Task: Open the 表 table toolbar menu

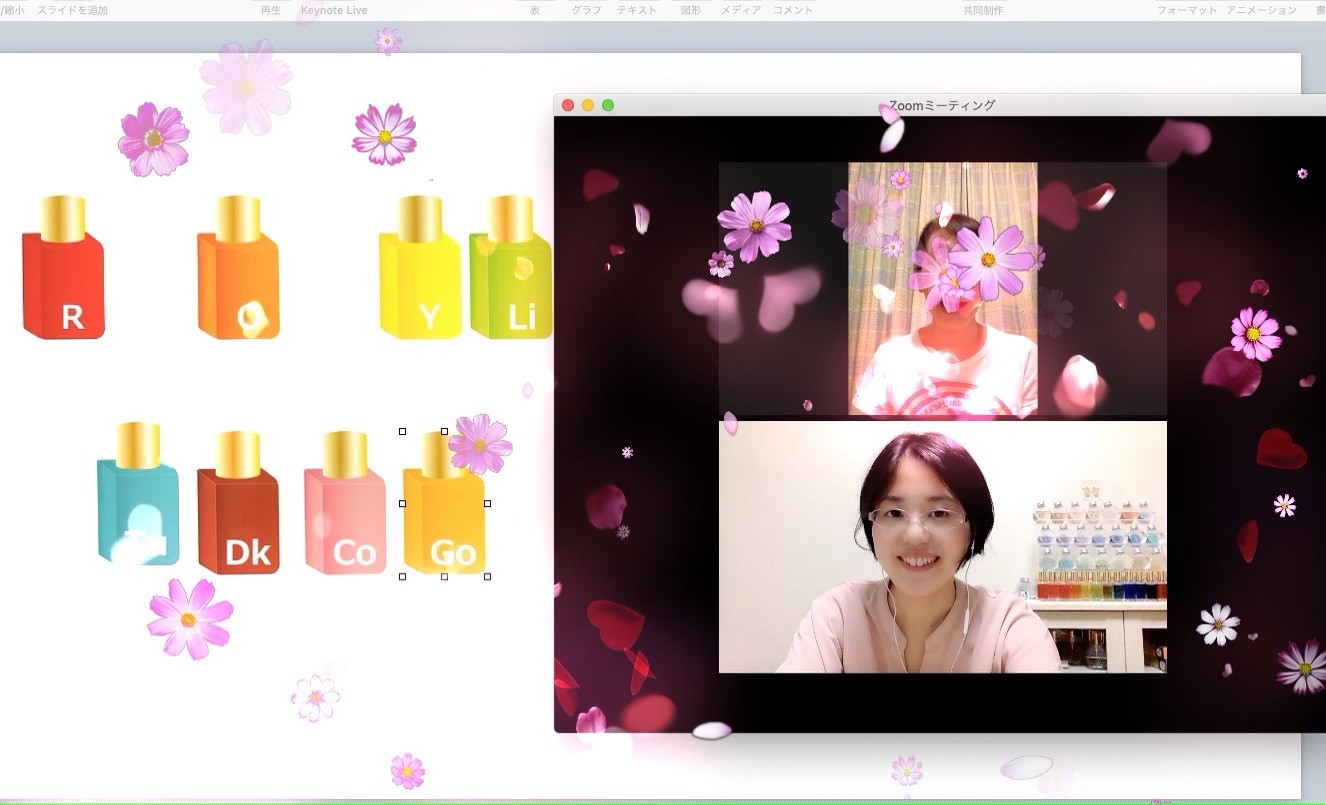Action: click(535, 10)
